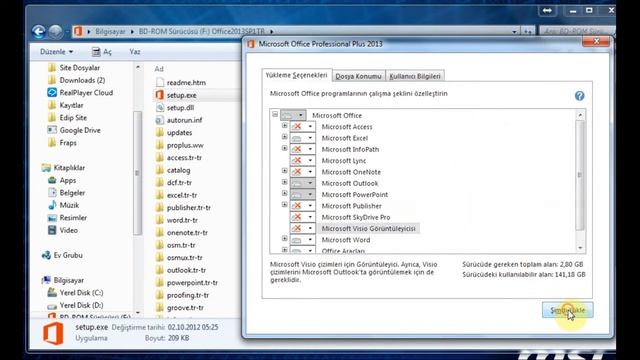Switch to Kullanıcı Bilgileri tab

coord(415,76)
